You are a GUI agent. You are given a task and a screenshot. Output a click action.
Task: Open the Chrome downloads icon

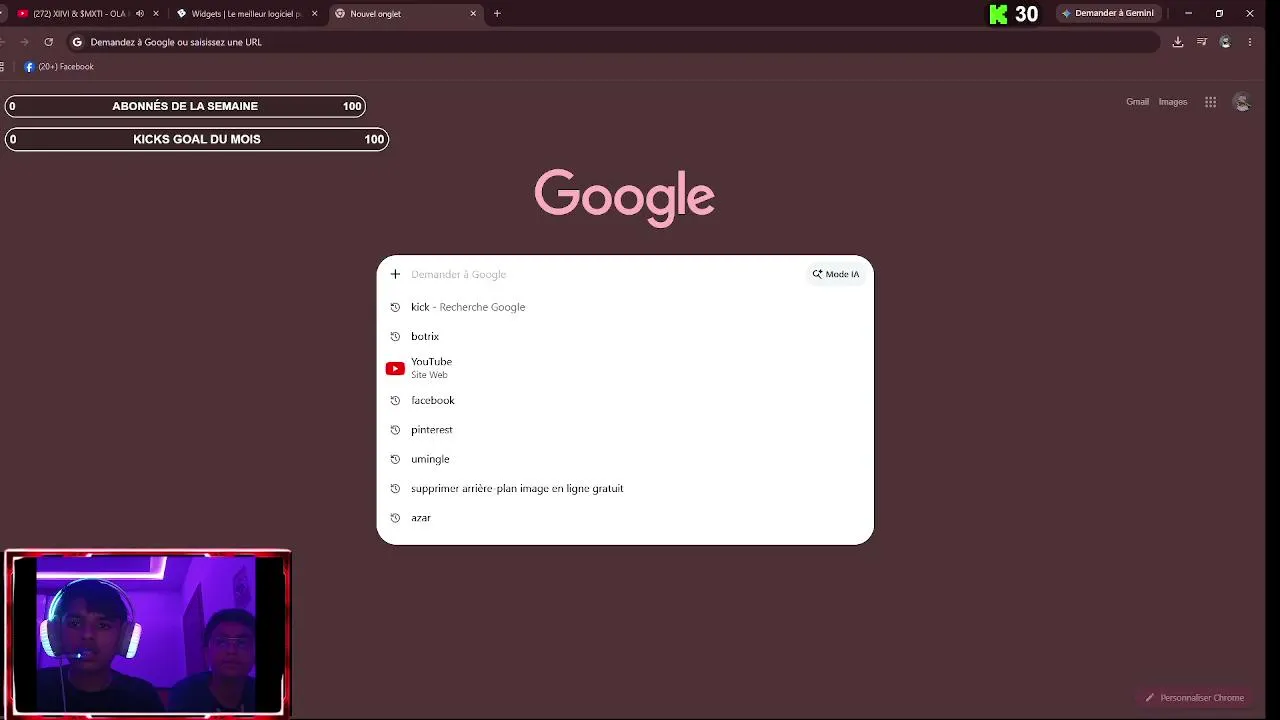coord(1178,42)
